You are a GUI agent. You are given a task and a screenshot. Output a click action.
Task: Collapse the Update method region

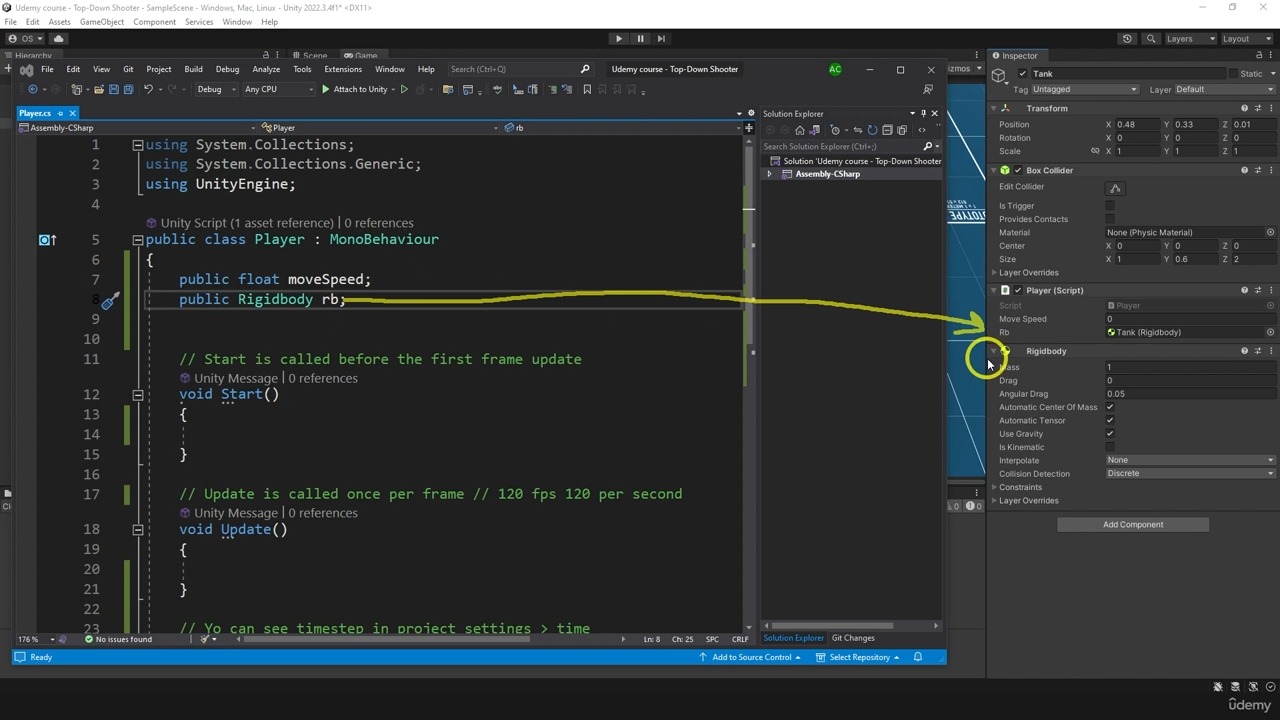(138, 529)
